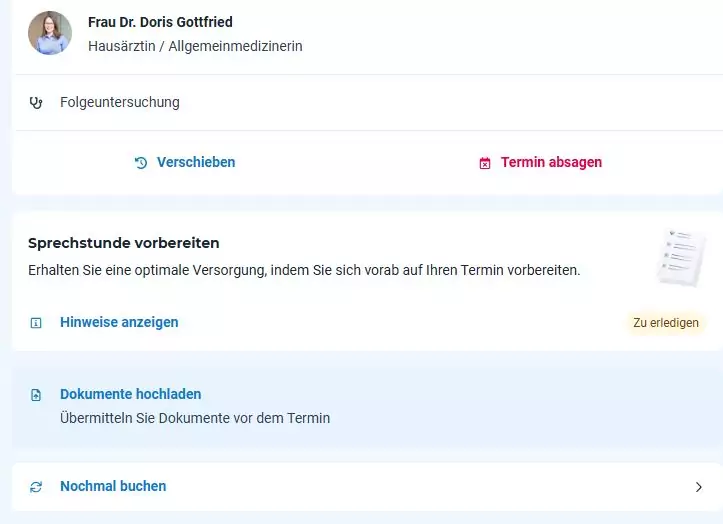Viewport: 723px width, 524px height.
Task: Select the Hausärztin / Allgemeinmedizinerin specialty text
Action: [195, 46]
